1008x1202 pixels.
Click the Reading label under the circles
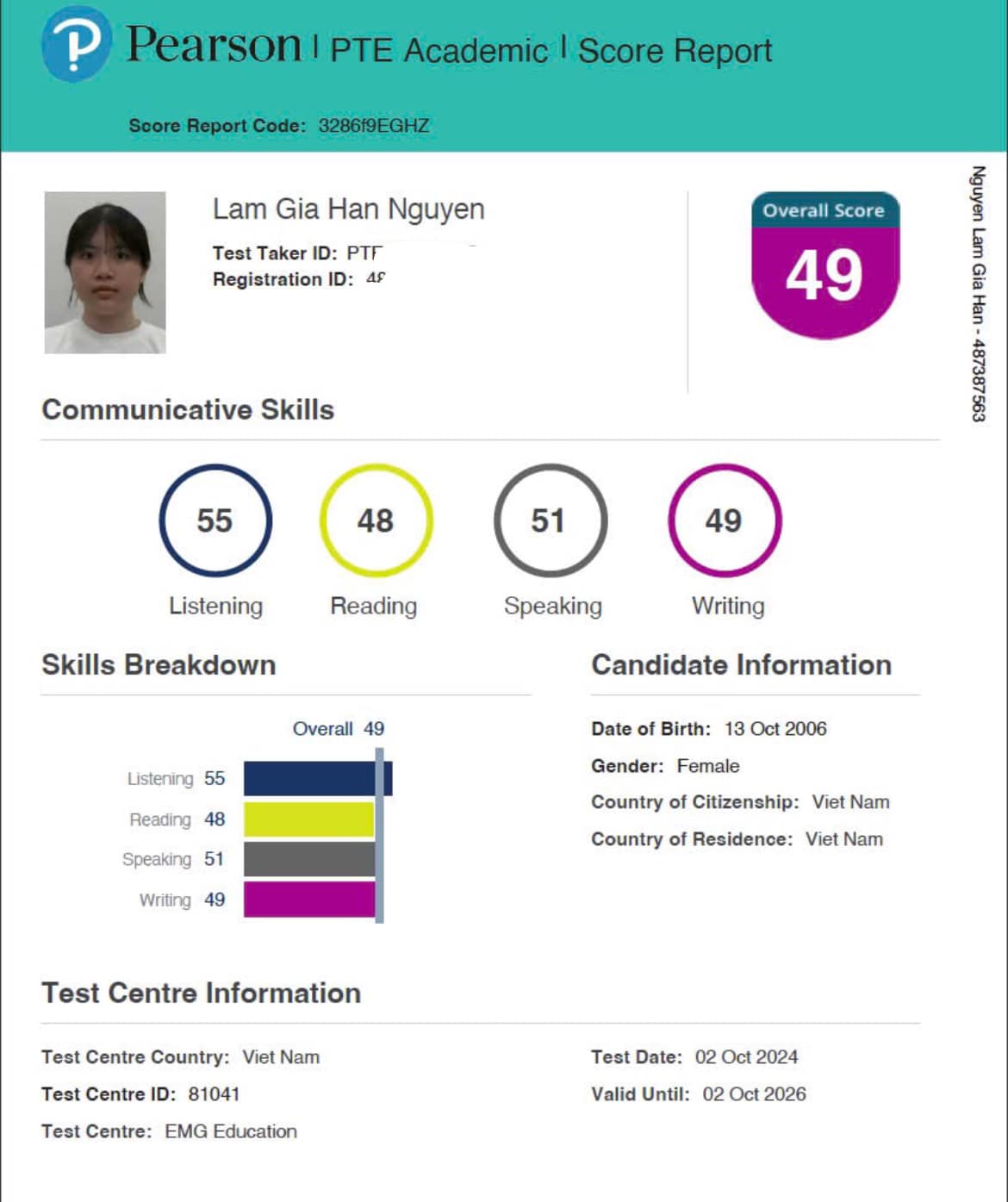point(373,606)
